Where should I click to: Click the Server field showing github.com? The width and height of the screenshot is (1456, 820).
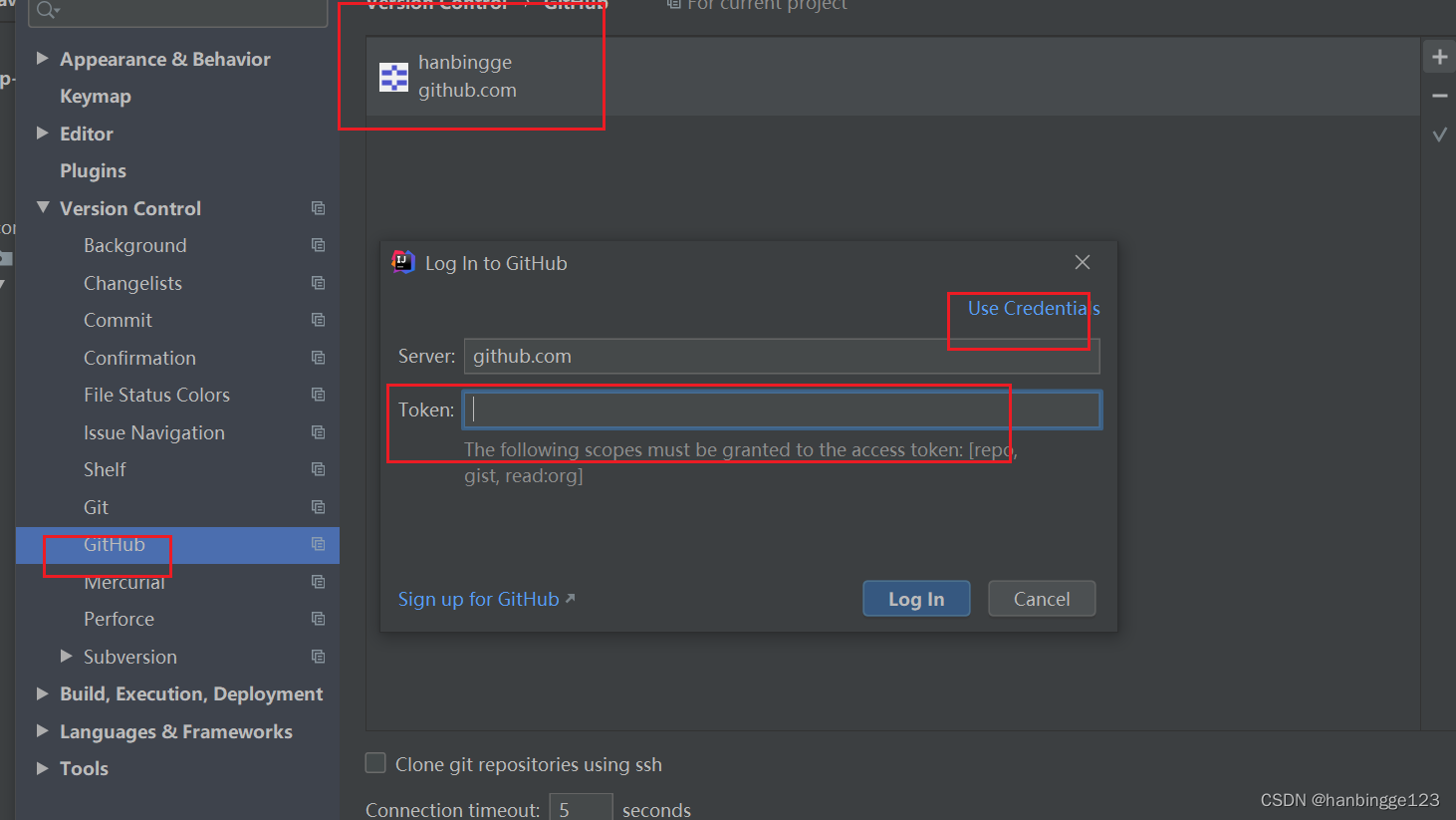782,357
